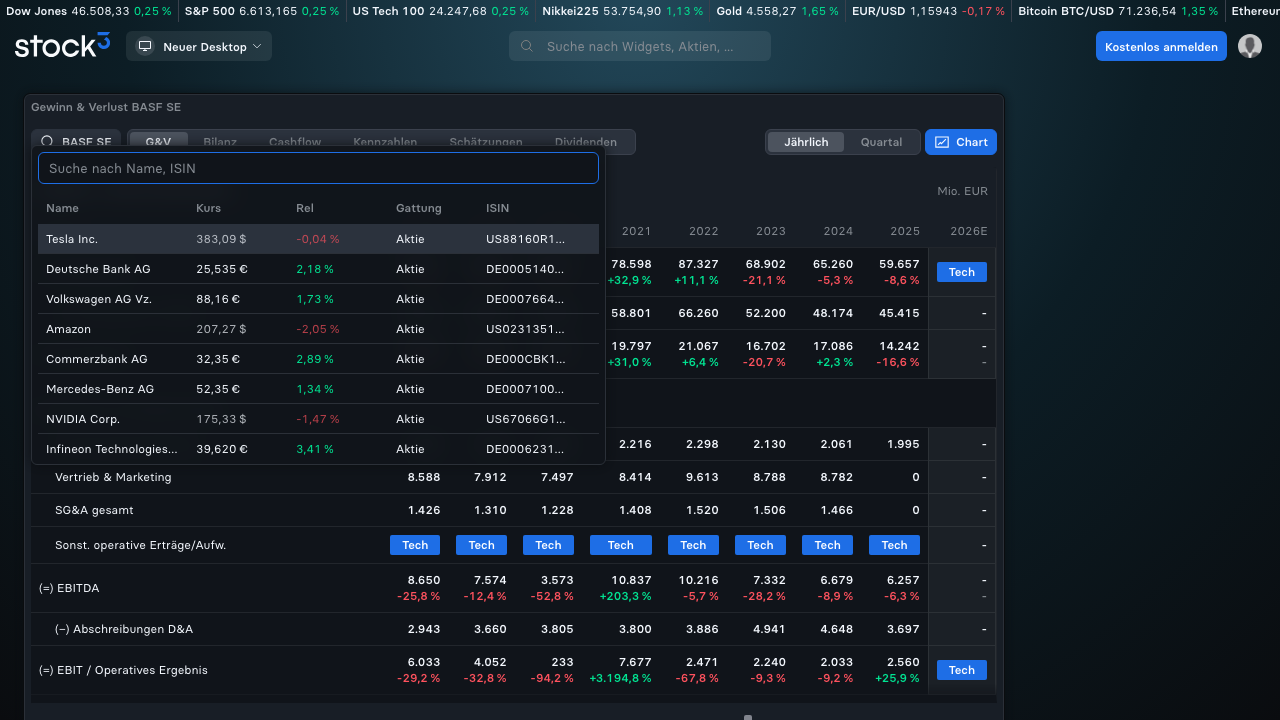Click the '(=) EBIT / Operatives Ergebnis' label
Viewport: 1280px width, 720px height.
click(x=123, y=670)
